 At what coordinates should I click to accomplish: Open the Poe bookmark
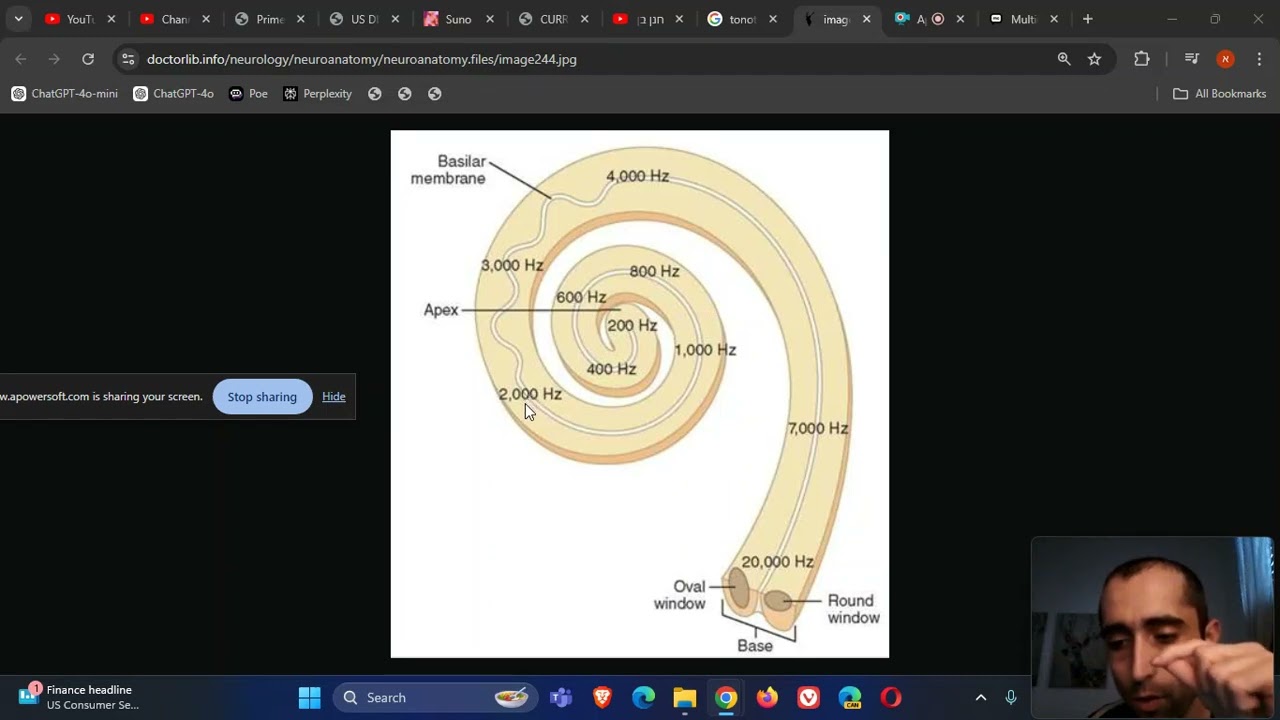click(248, 93)
